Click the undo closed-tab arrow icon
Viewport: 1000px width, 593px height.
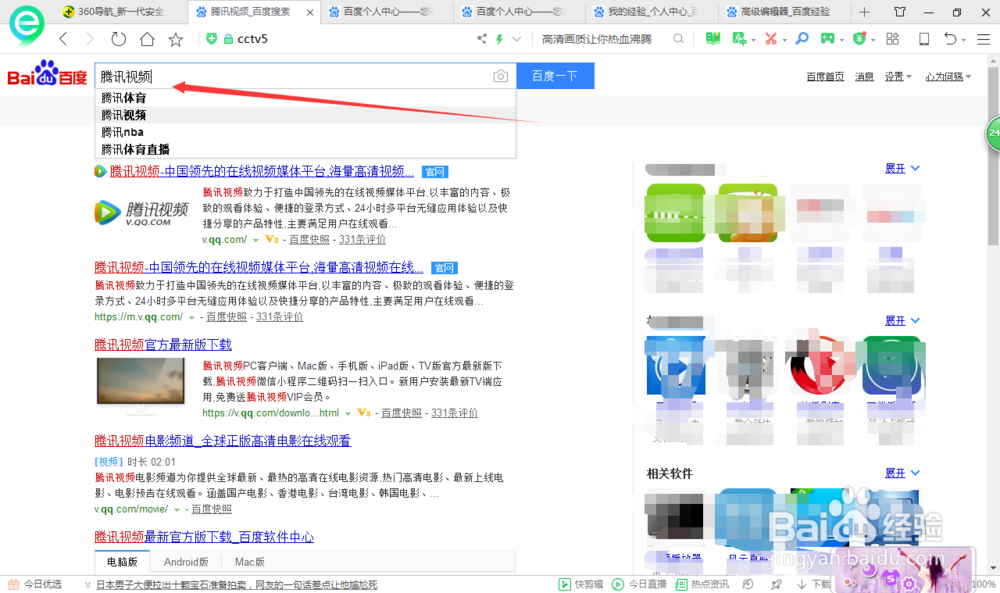(x=950, y=39)
